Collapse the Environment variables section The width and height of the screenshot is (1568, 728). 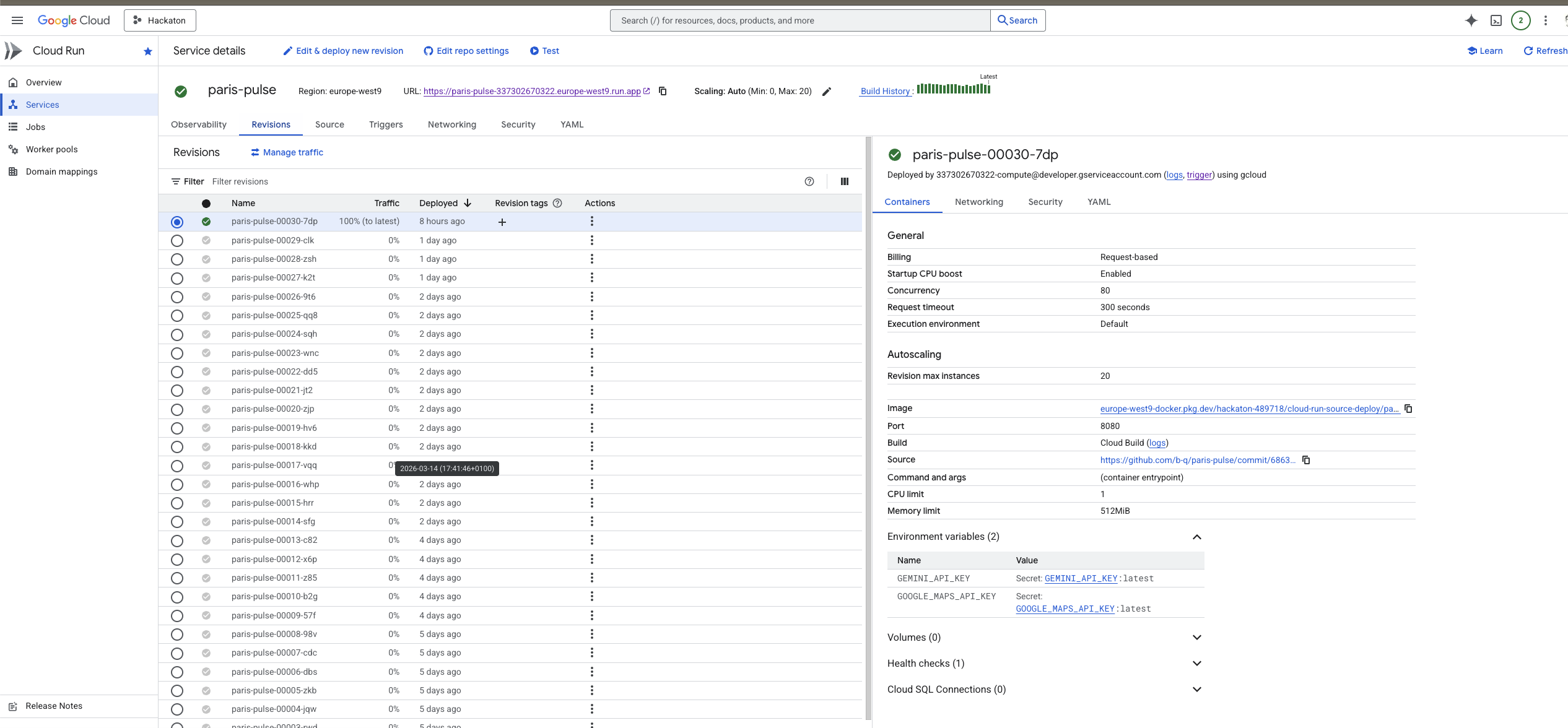(1197, 537)
